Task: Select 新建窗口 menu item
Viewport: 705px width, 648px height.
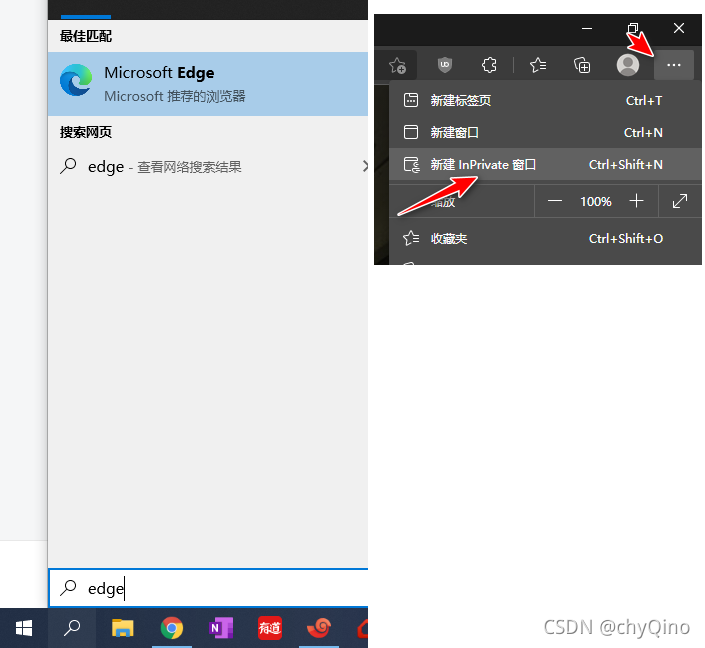Action: (x=545, y=132)
